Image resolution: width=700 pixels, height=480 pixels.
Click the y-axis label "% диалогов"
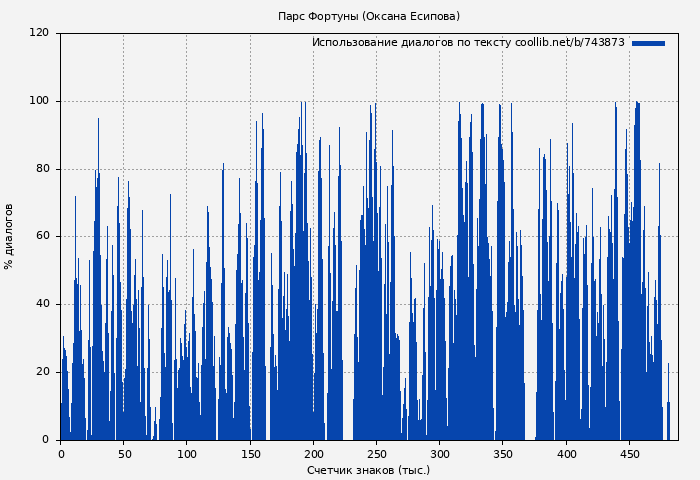click(10, 236)
